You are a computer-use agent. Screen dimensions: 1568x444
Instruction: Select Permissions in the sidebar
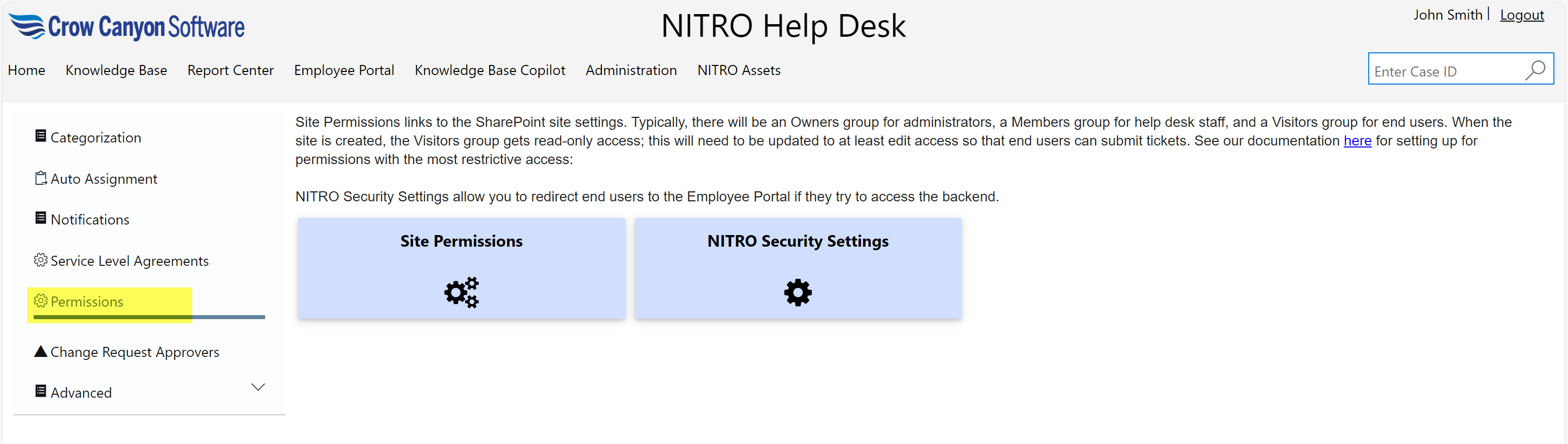(x=87, y=302)
